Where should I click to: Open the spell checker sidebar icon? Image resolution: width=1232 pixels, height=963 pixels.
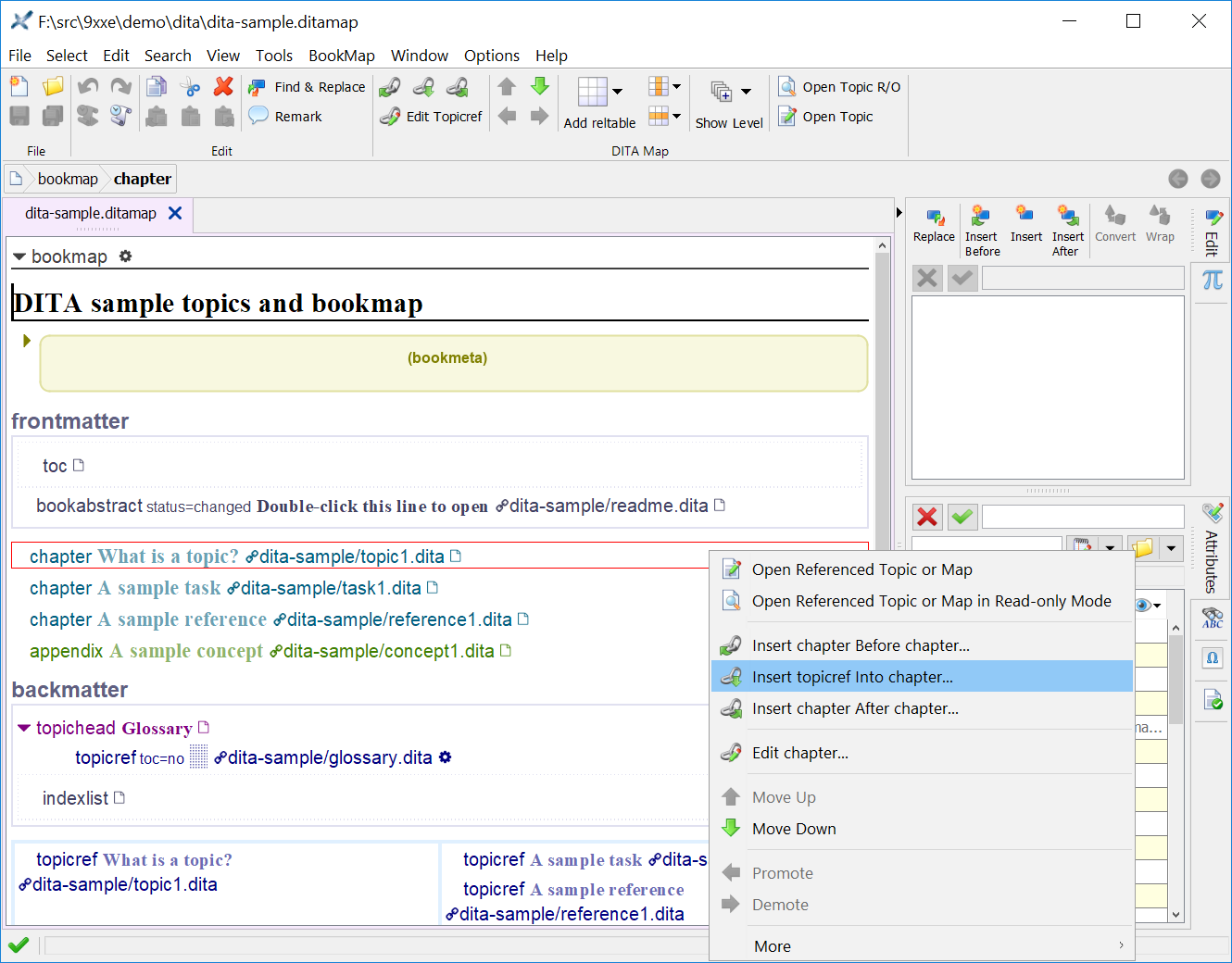[1211, 619]
